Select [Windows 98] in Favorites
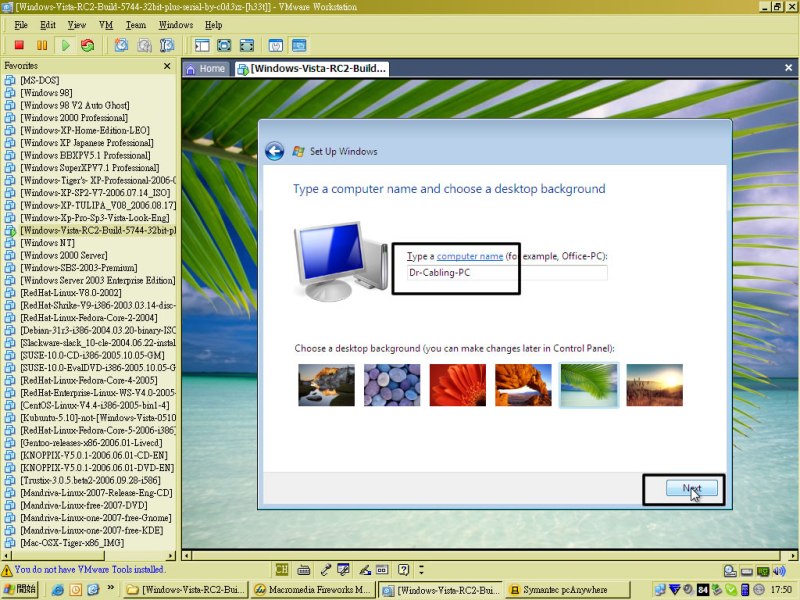Screen dimensions: 800x600 46,93
